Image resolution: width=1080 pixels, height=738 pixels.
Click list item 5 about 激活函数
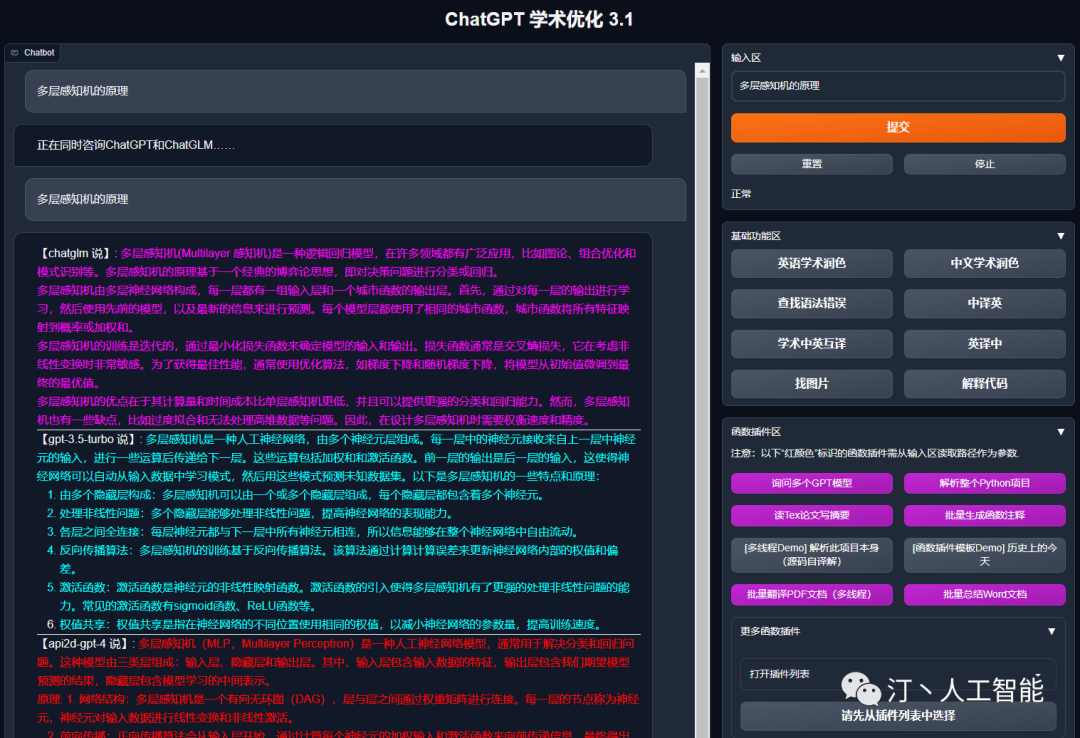coord(338,597)
